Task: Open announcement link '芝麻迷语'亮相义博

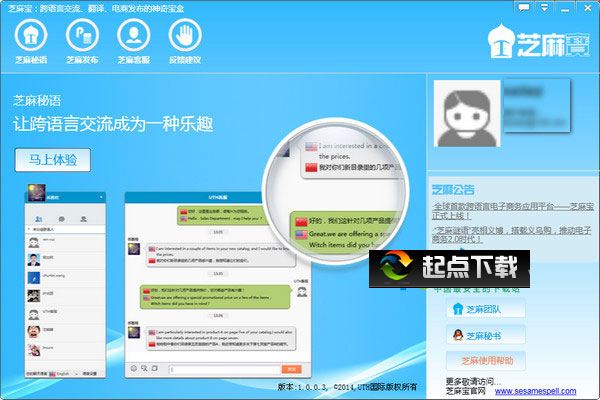Action: pos(511,235)
